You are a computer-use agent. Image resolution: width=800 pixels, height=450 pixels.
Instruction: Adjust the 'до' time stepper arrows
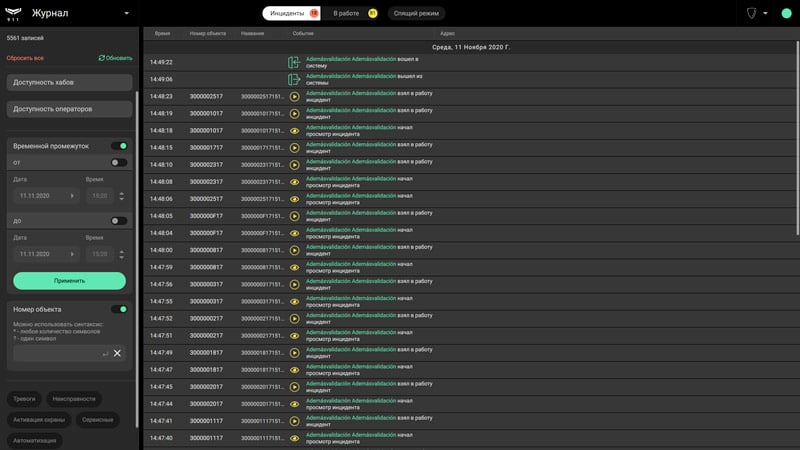coord(121,254)
